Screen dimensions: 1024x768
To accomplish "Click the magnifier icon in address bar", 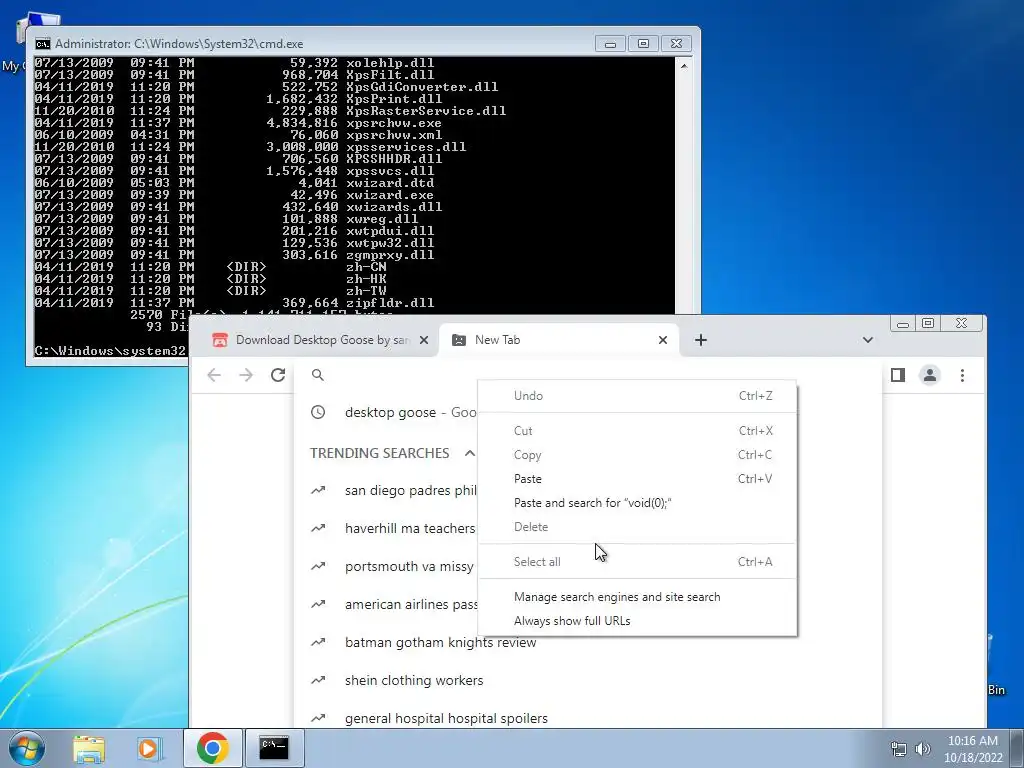I will click(x=317, y=375).
